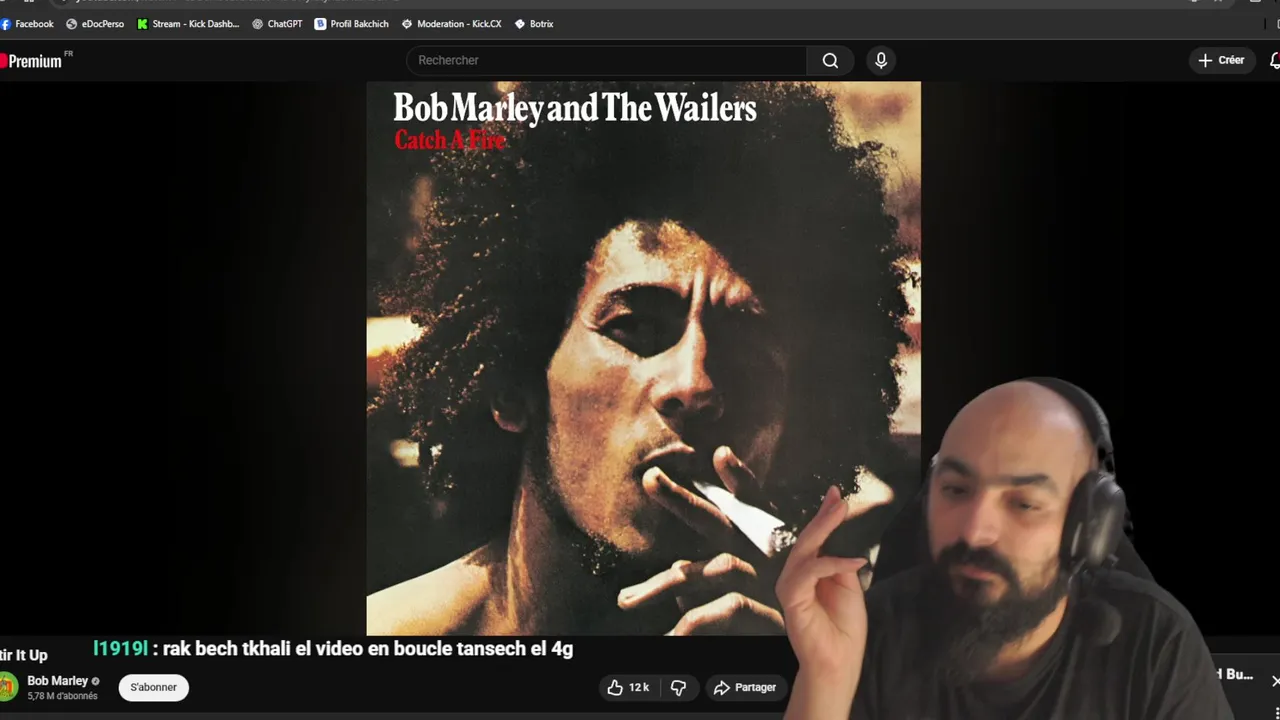Open the Botrix bookmark
The width and height of the screenshot is (1280, 720).
(534, 24)
